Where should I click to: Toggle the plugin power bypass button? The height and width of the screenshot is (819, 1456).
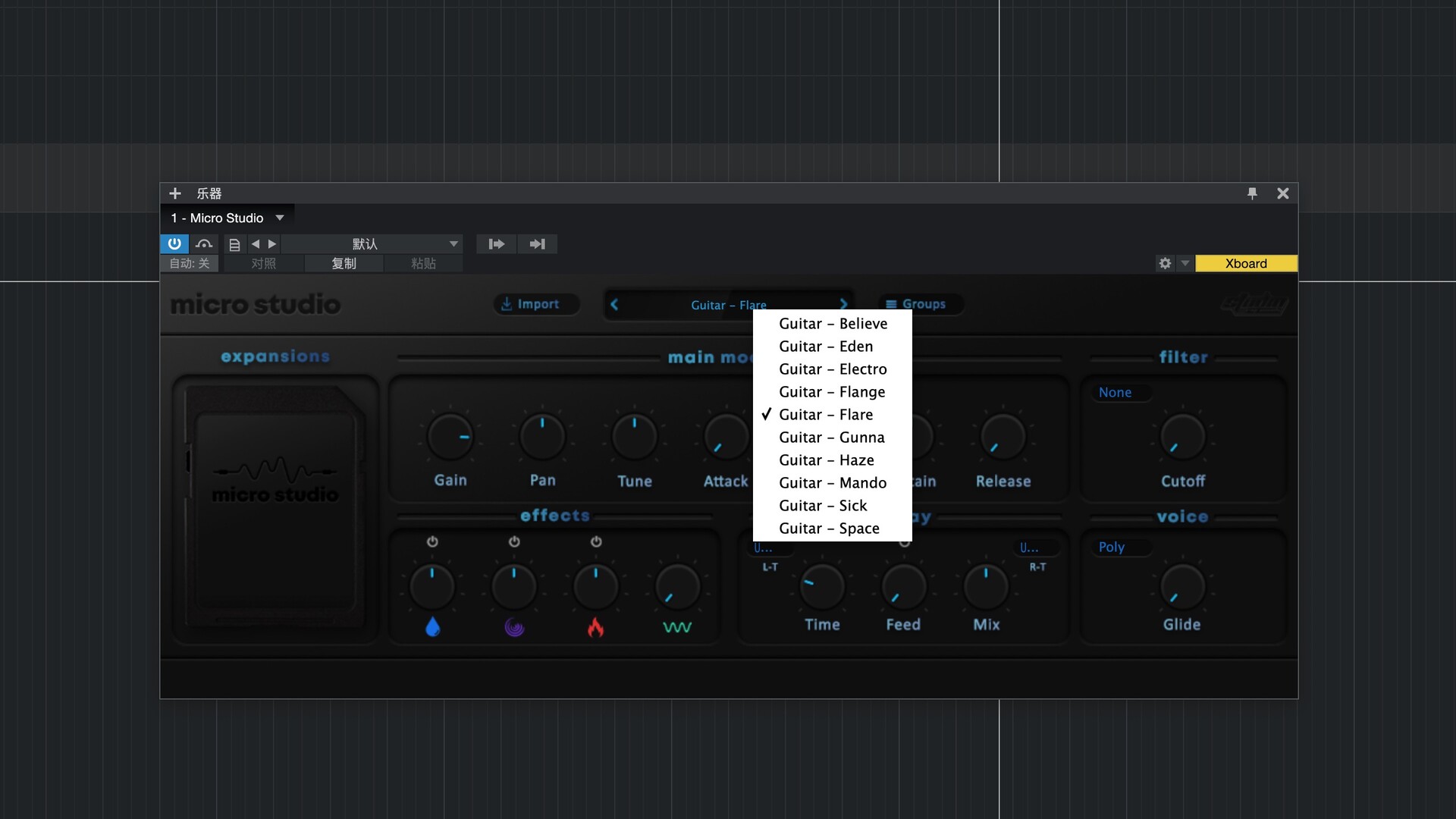(x=174, y=244)
